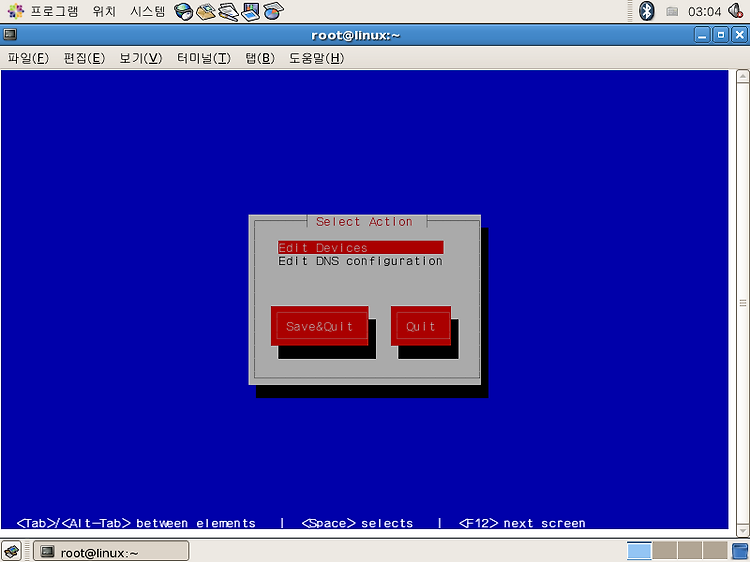The height and width of the screenshot is (562, 750).
Task: Click the keyboard indicator tray icon
Action: [672, 11]
